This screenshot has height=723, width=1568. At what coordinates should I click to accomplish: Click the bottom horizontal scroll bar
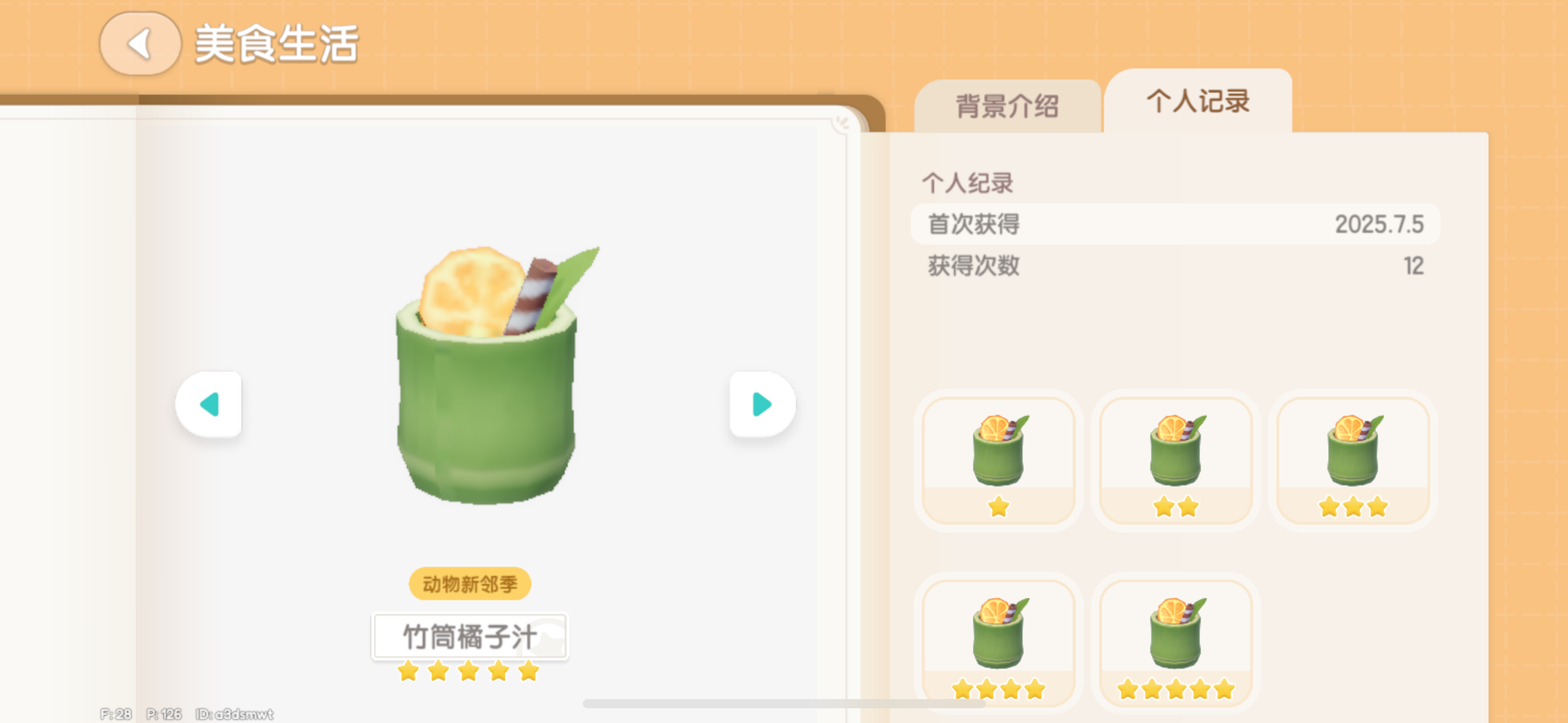click(784, 703)
